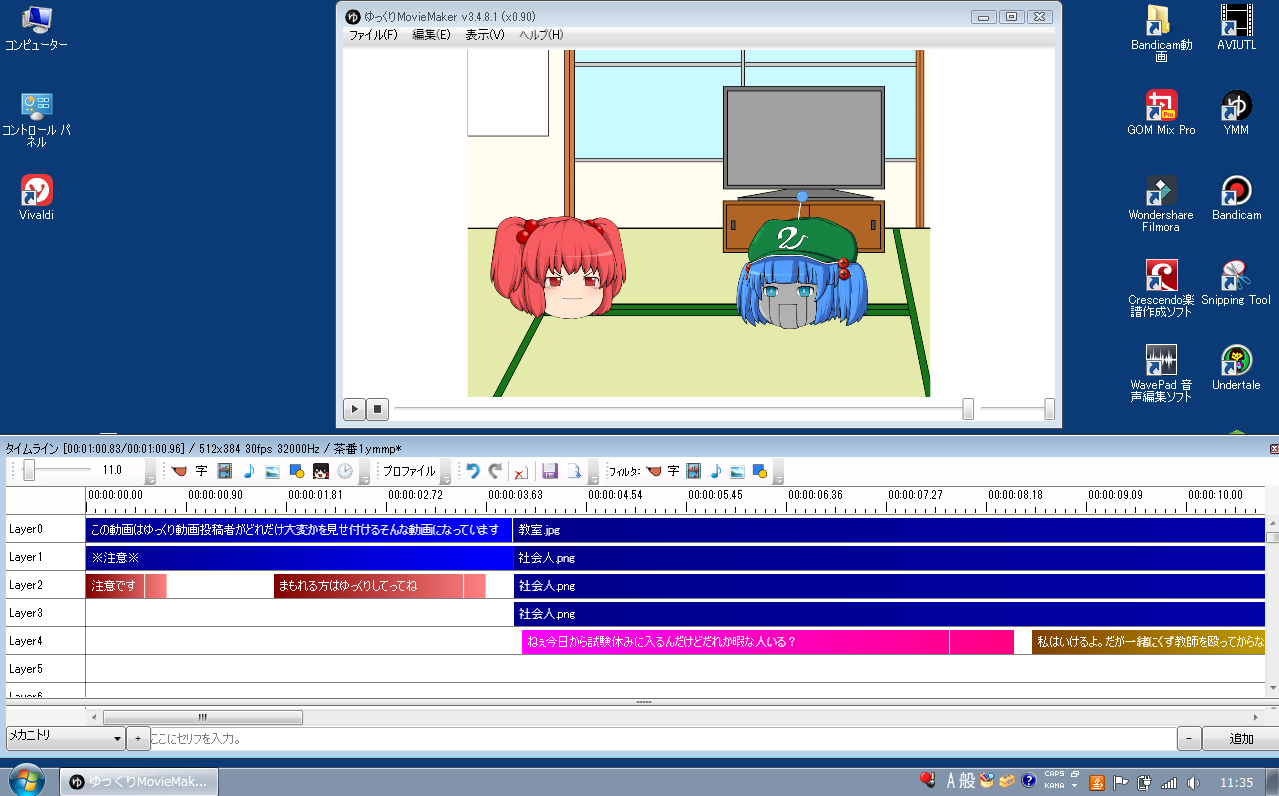
Task: Save the project with the floppy disk icon
Action: click(549, 470)
